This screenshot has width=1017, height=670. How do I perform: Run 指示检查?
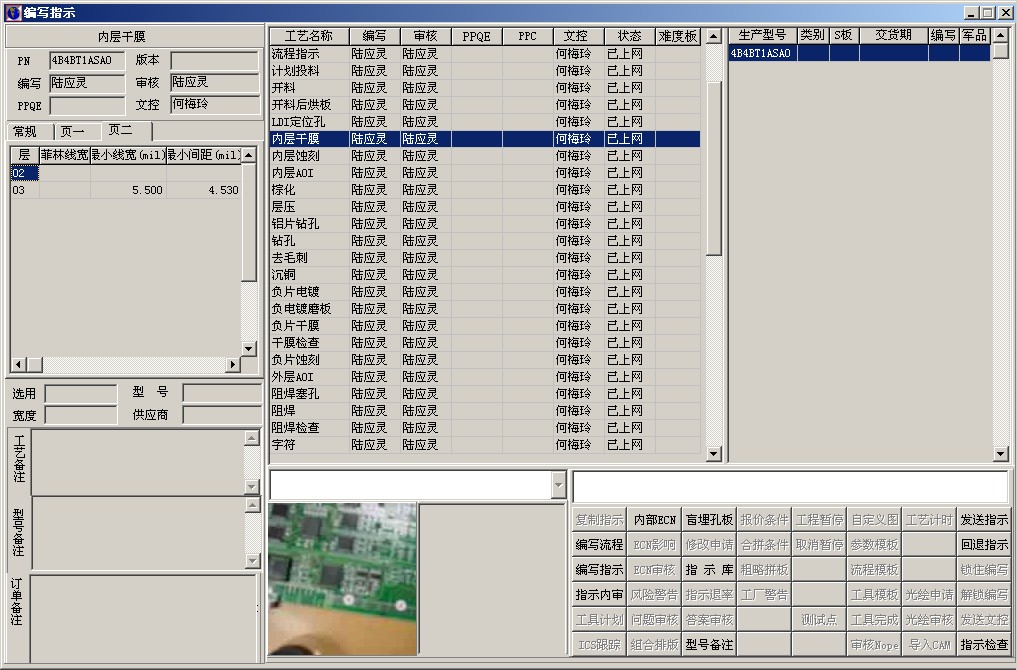click(x=984, y=645)
